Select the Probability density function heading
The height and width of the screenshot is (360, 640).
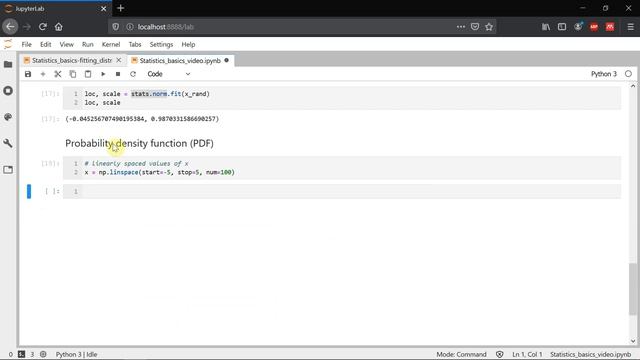[139, 143]
